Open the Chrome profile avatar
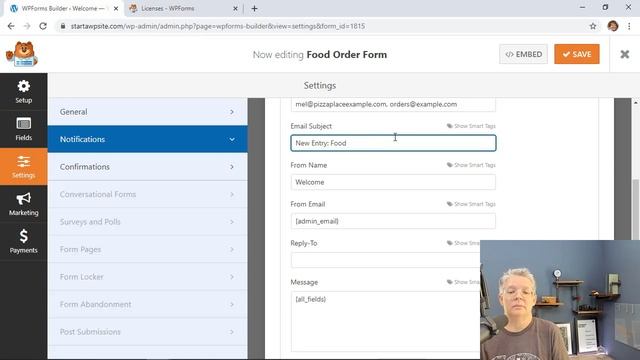 [613, 26]
